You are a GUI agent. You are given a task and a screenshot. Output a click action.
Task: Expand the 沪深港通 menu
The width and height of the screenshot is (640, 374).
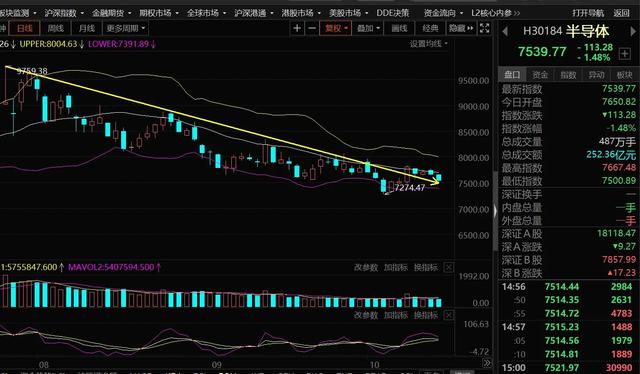253,13
